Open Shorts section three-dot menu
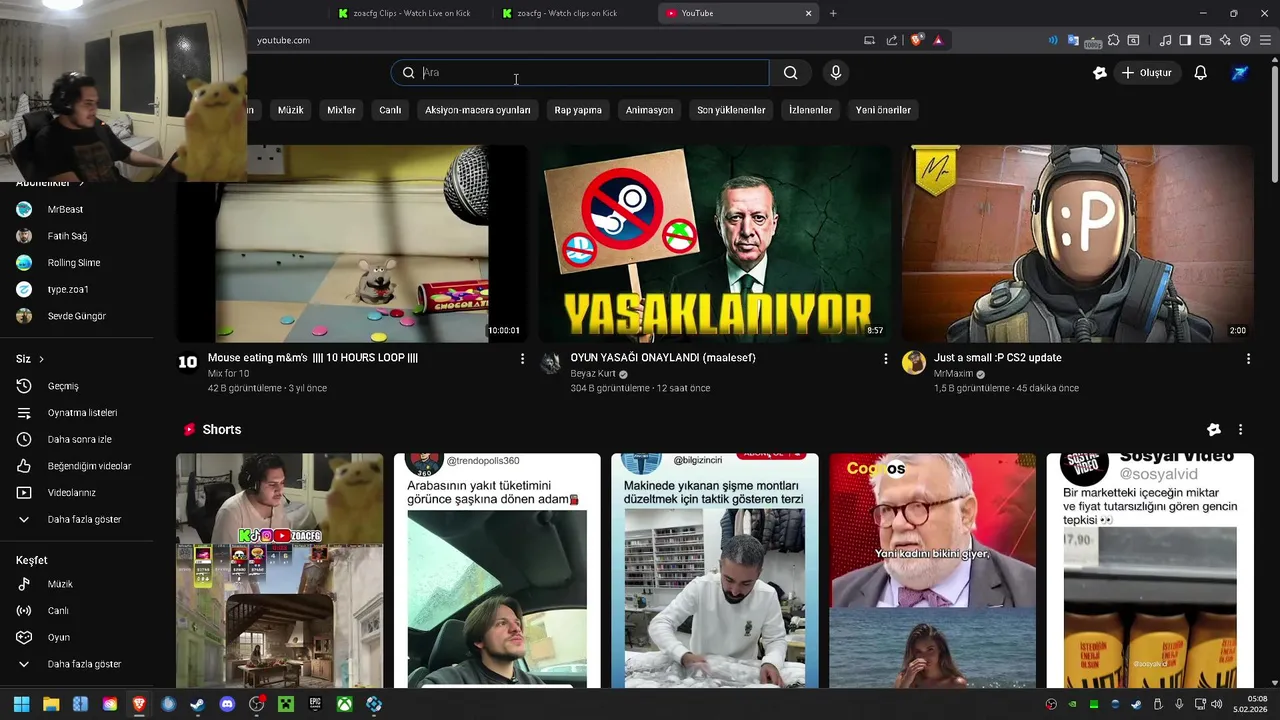Screen dimensions: 1280x720 (x=1240, y=430)
